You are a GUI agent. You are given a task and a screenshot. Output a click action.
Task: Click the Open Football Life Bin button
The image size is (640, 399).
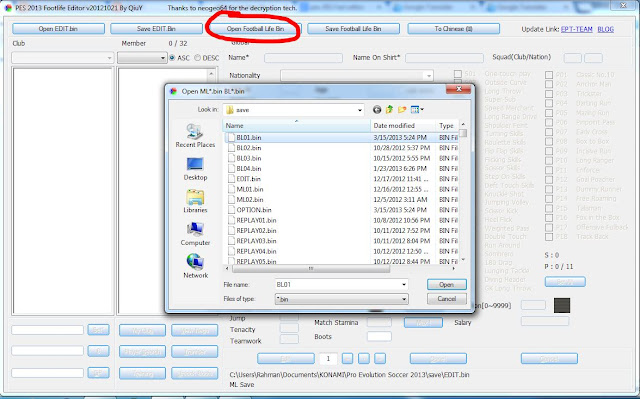pos(256,29)
